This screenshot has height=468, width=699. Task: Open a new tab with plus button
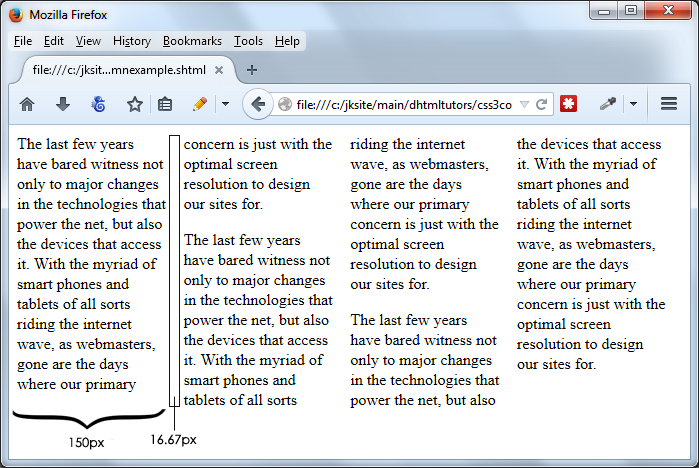(x=252, y=70)
